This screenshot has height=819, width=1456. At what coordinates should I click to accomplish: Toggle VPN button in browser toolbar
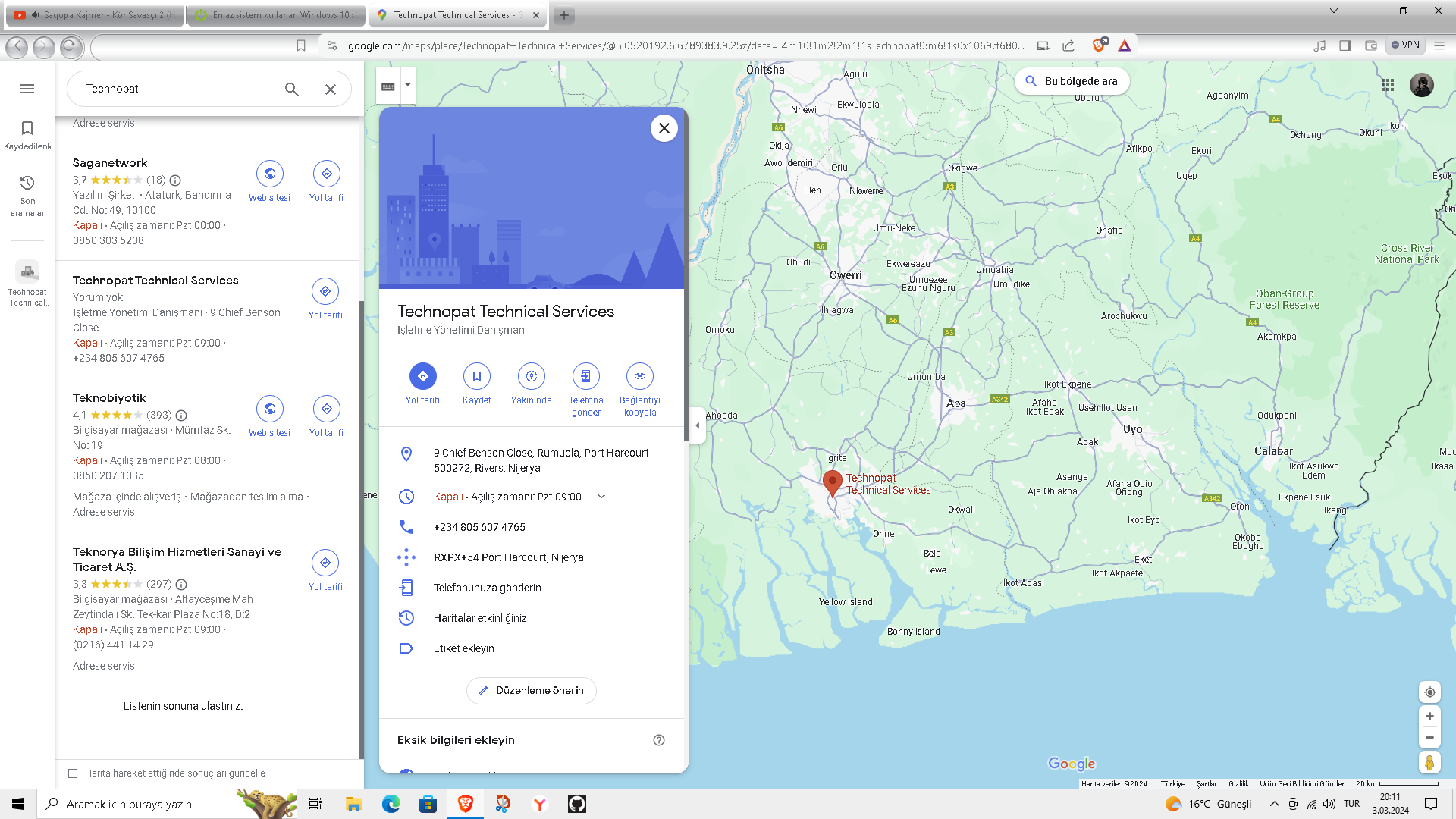pyautogui.click(x=1405, y=45)
